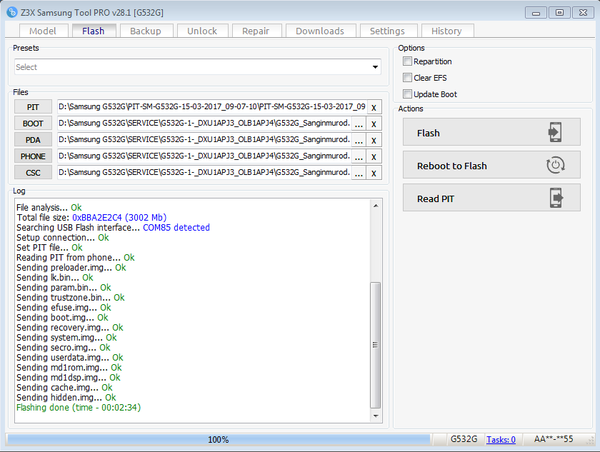
Task: Enable the Repartition checkbox
Action: coord(407,62)
